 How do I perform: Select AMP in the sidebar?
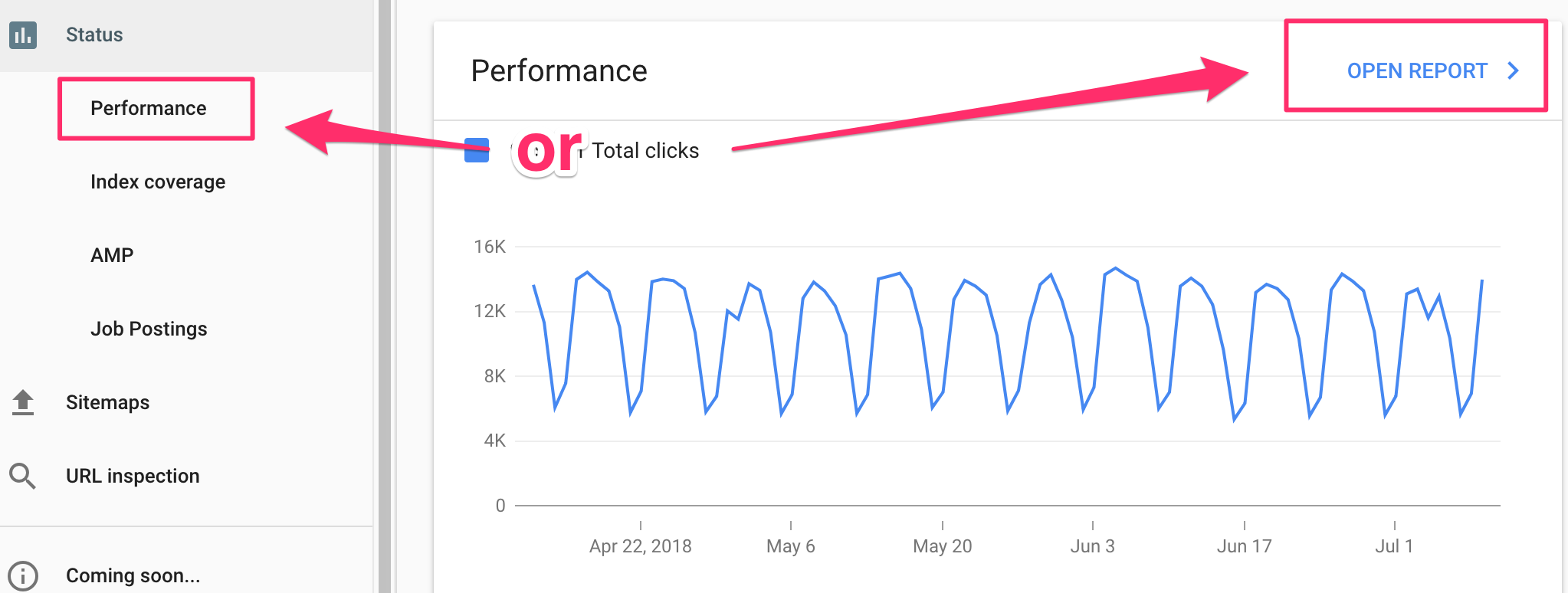click(112, 254)
